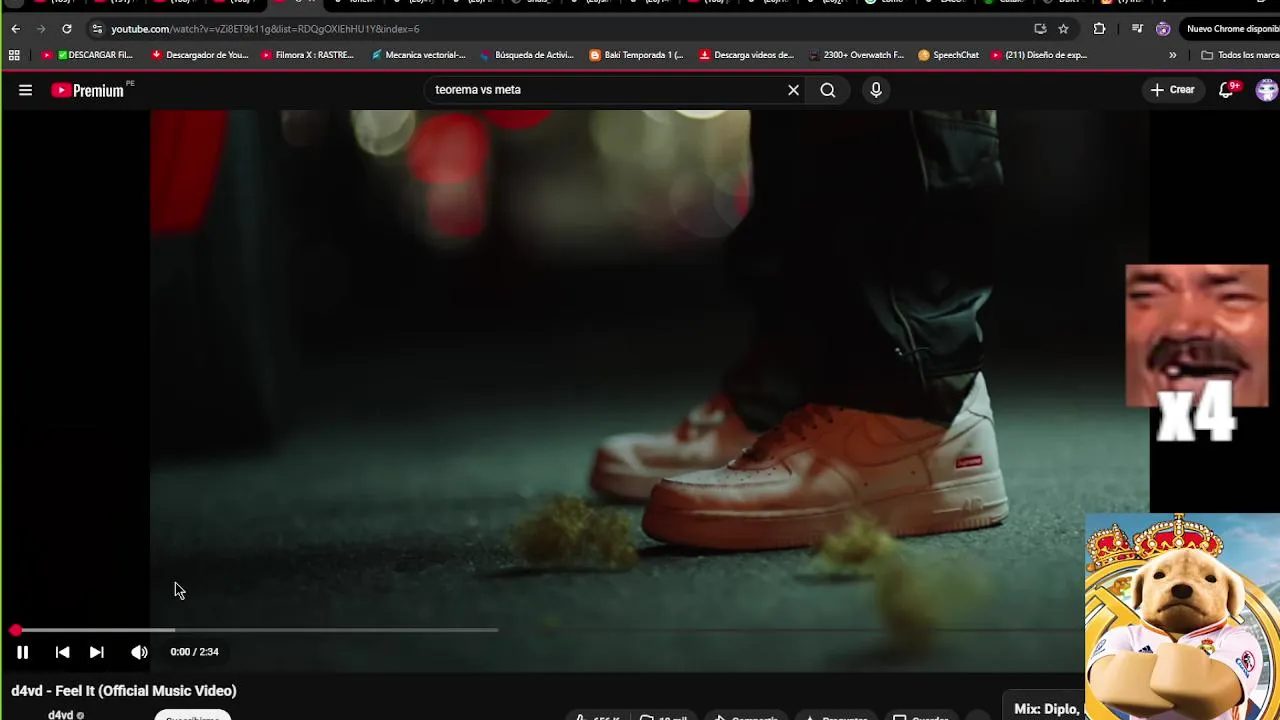
Task: Open the 'Búsqueda de Activi...' bookmark
Action: point(528,55)
